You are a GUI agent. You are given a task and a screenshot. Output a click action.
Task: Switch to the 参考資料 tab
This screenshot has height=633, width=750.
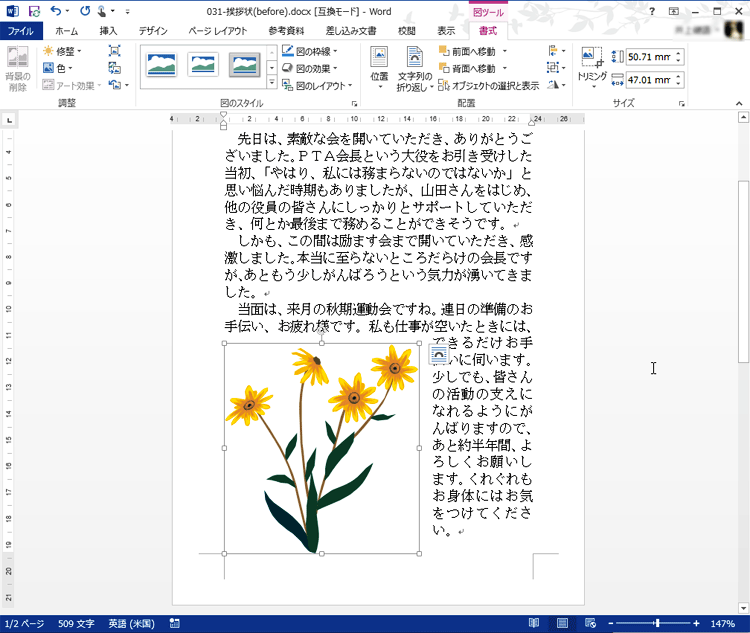286,31
